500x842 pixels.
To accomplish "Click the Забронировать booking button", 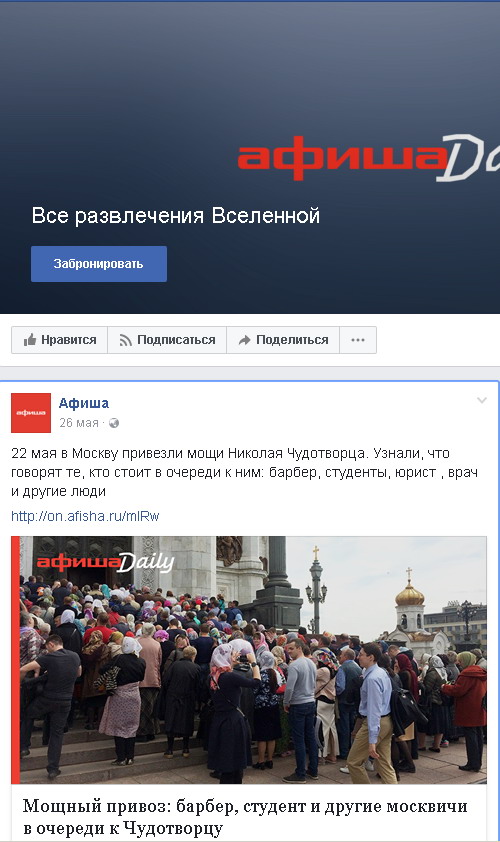I will (x=99, y=264).
